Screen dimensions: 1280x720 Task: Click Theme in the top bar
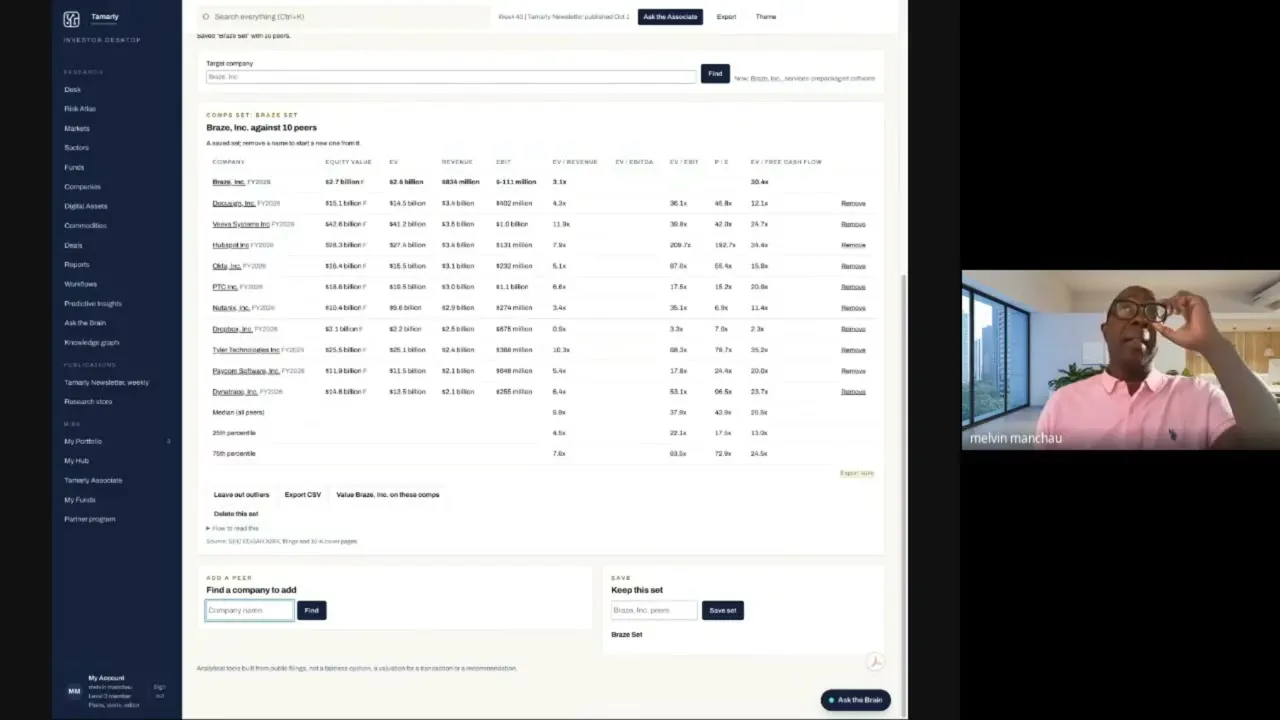[766, 17]
